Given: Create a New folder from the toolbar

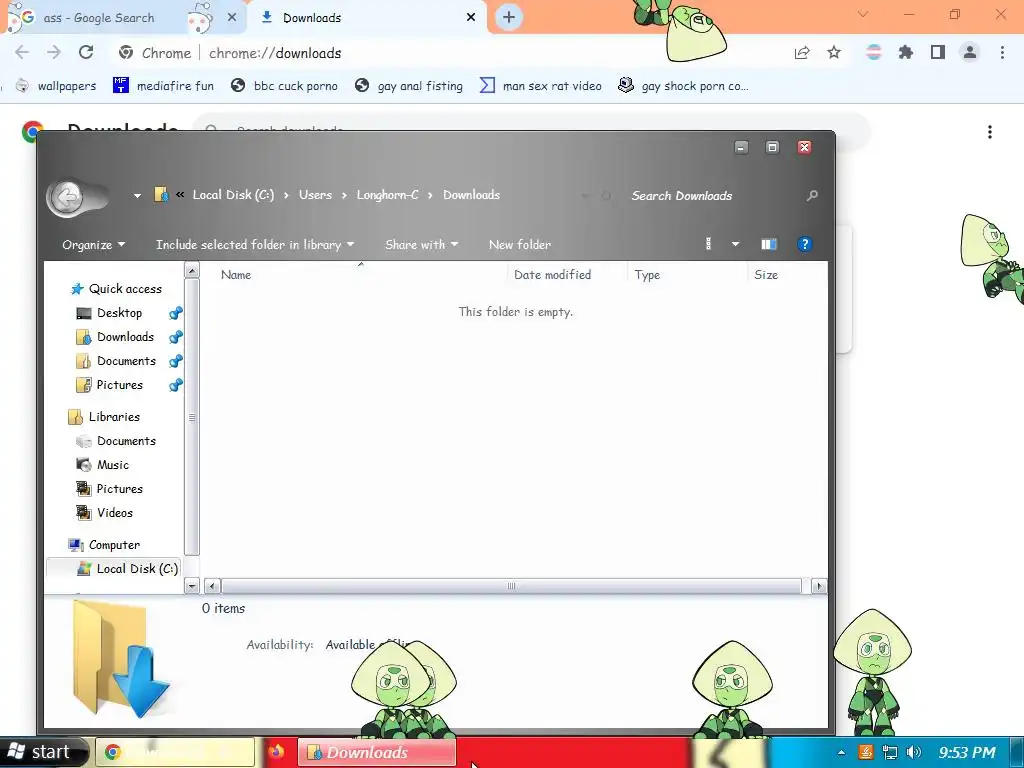Looking at the screenshot, I should [x=520, y=244].
